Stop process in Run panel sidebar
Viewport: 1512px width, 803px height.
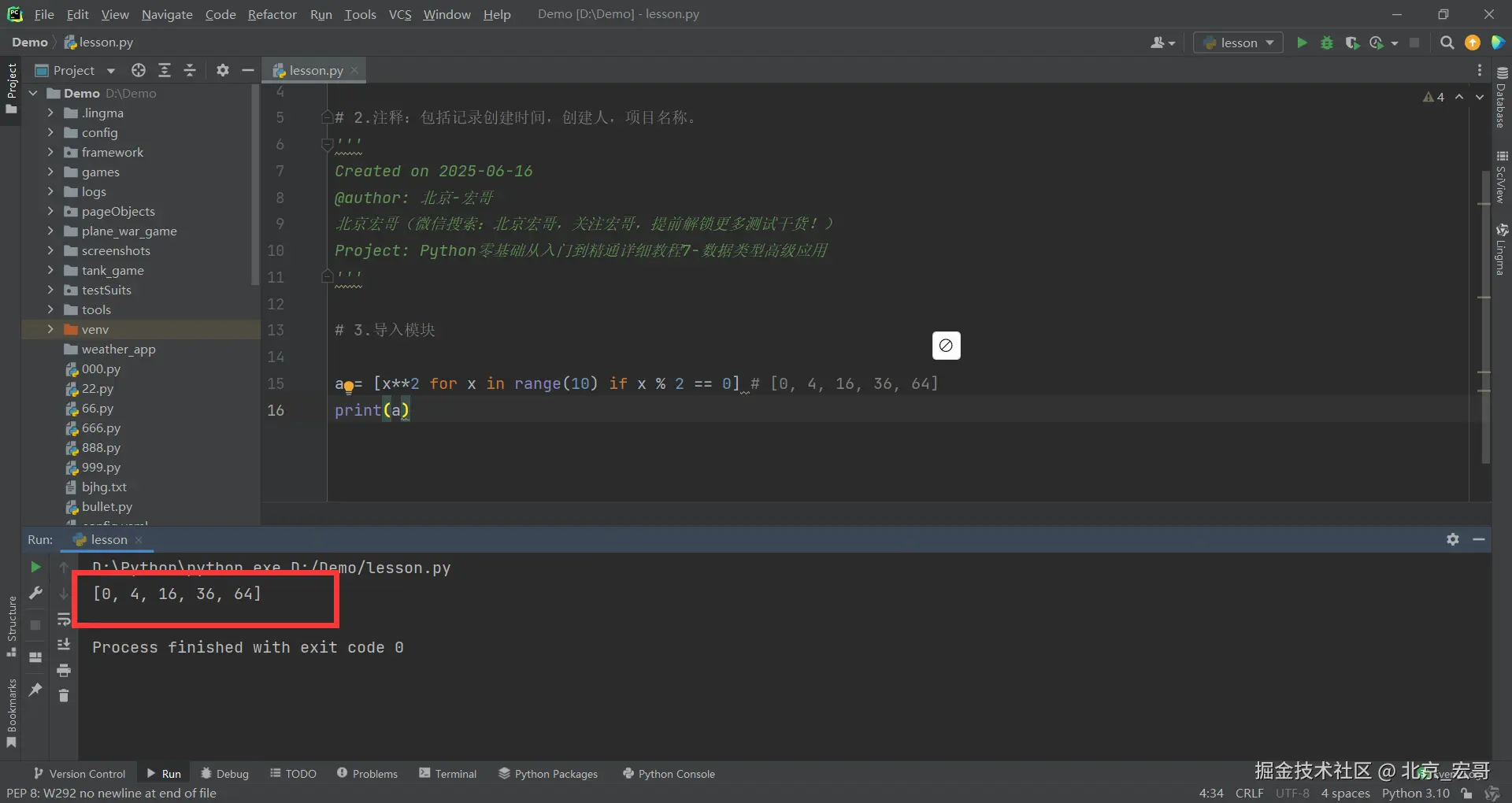35,625
